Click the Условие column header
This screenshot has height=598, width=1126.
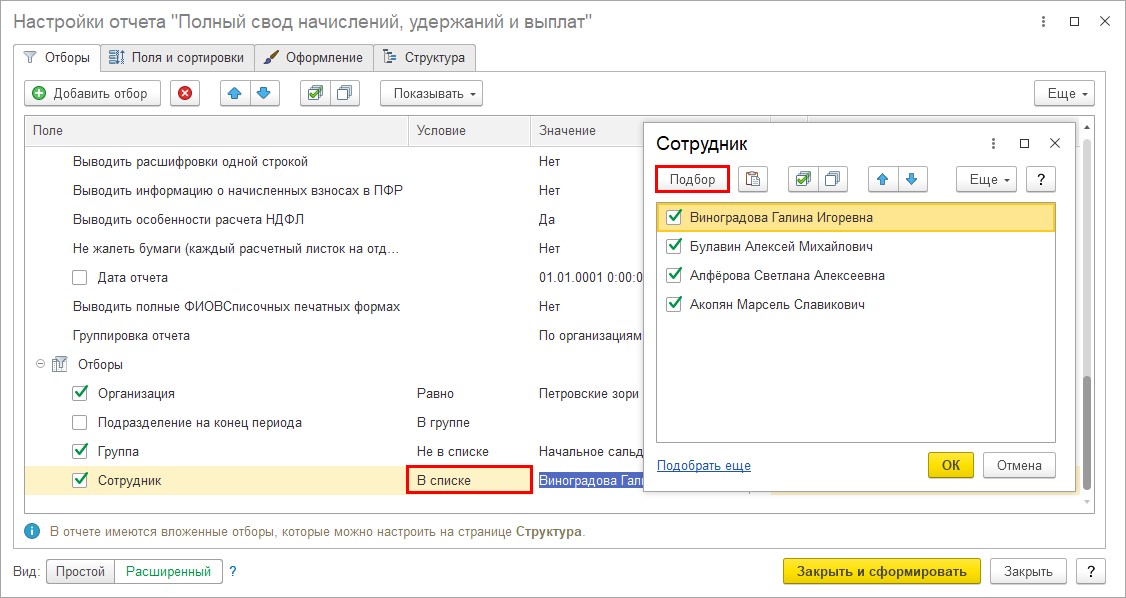click(x=470, y=131)
